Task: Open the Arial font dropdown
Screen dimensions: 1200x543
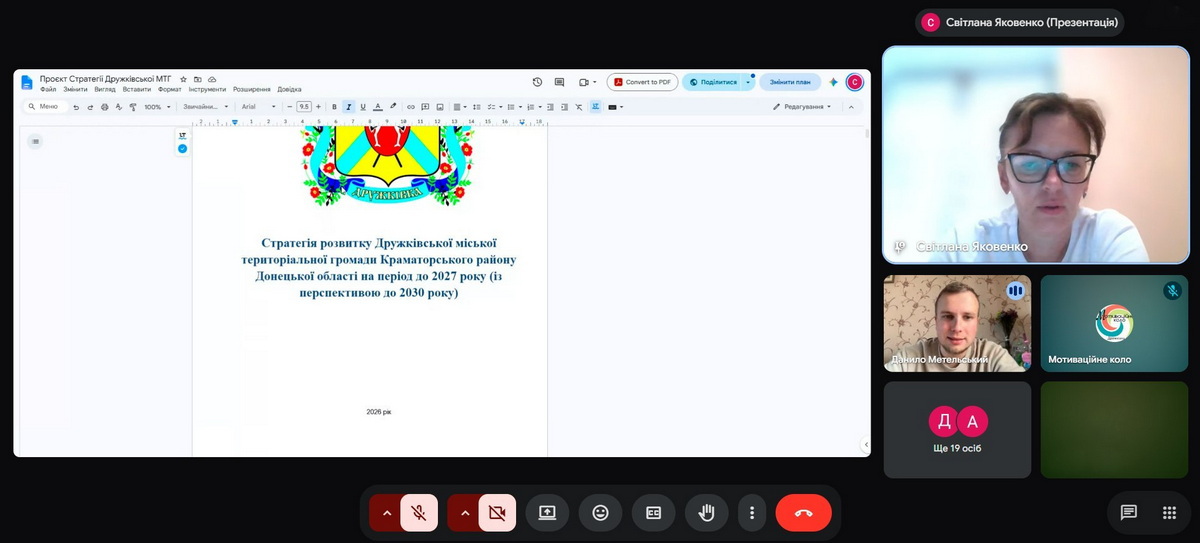Action: point(259,106)
